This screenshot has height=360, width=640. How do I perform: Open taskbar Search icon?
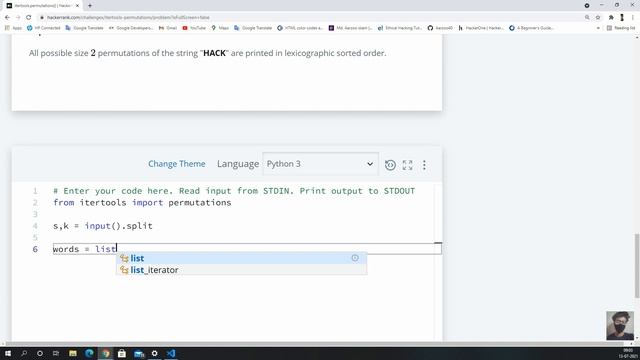pyautogui.click(x=24, y=353)
